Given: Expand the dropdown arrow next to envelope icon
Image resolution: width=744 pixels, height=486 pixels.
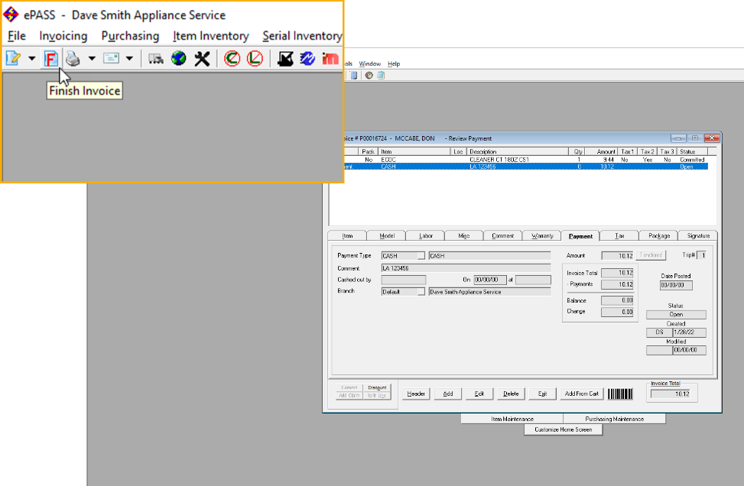Looking at the screenshot, I should pos(129,59).
